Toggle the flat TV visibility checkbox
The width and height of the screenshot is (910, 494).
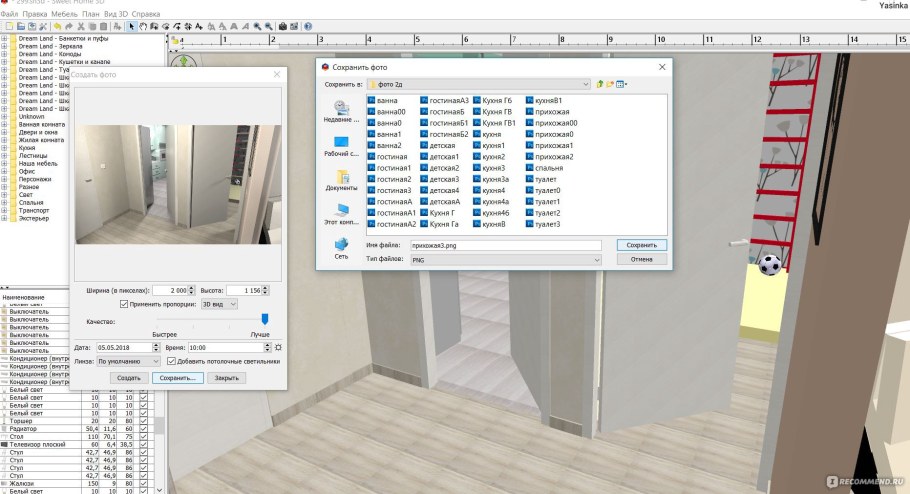tap(143, 443)
